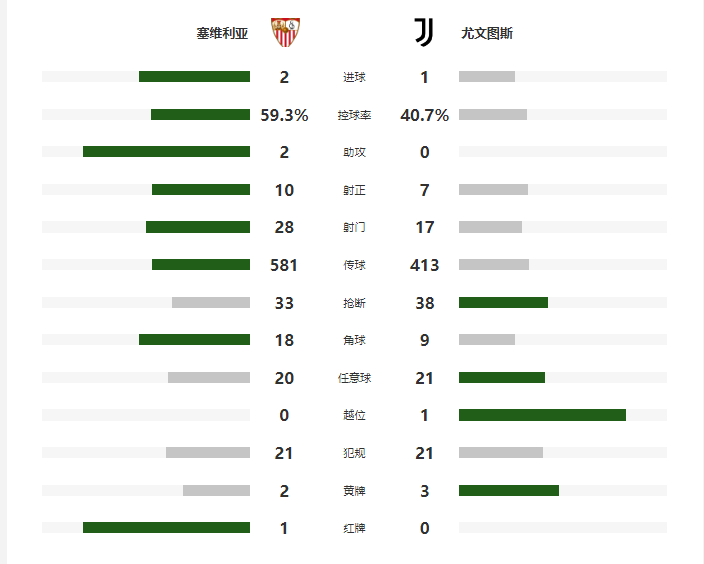704x564 pixels.
Task: Click Sevilla's 59.3% possession value
Action: pos(284,115)
